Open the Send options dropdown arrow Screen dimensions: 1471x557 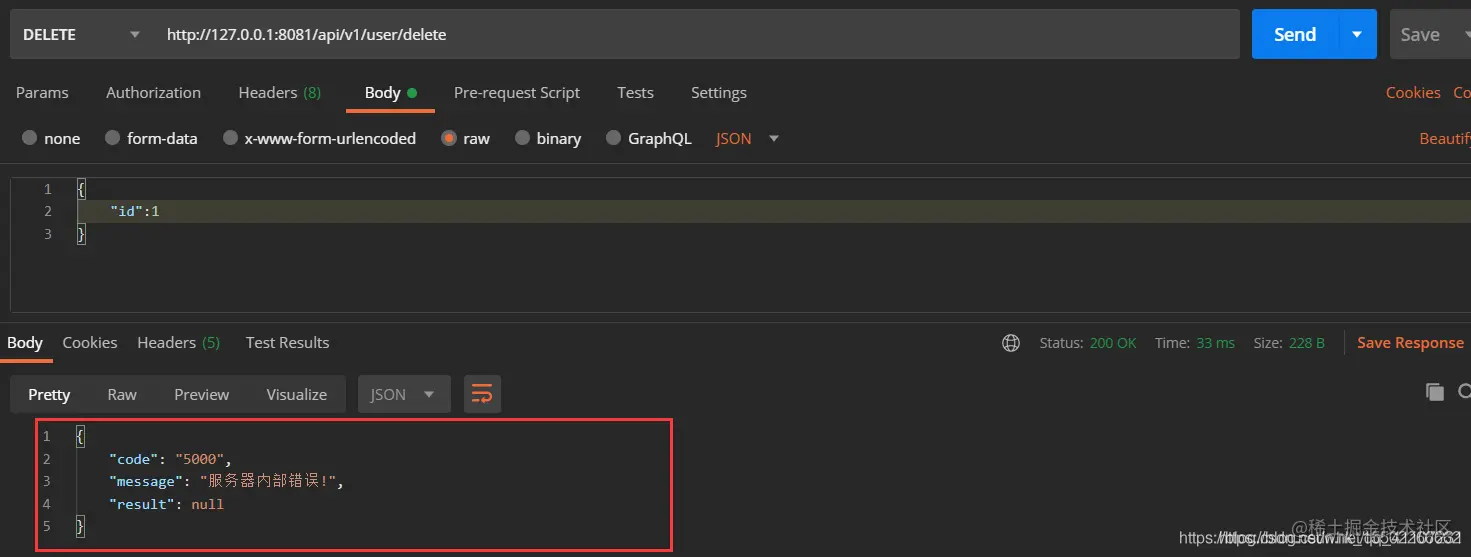(x=1357, y=34)
